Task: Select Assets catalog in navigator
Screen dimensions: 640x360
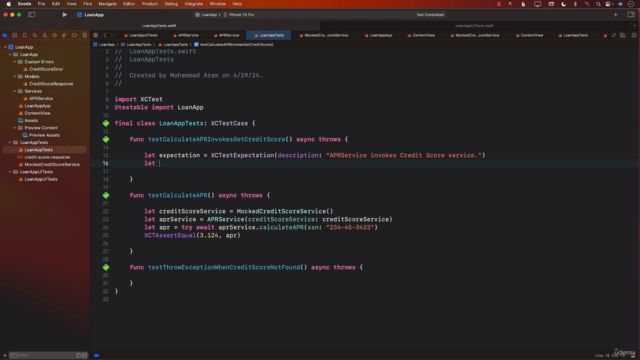Action: [31, 120]
